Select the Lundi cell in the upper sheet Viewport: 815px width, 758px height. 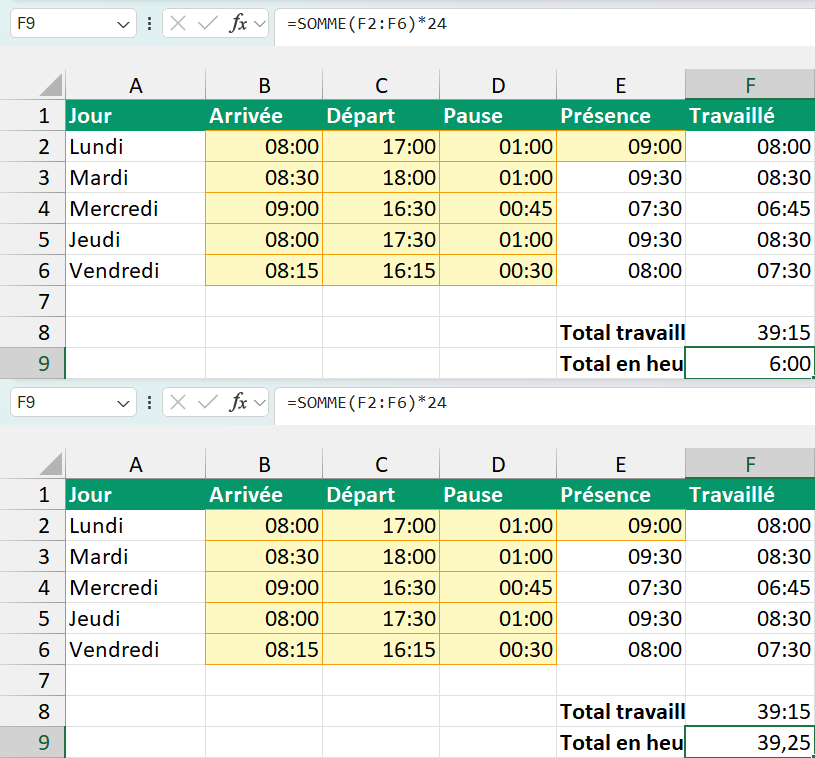click(x=136, y=147)
